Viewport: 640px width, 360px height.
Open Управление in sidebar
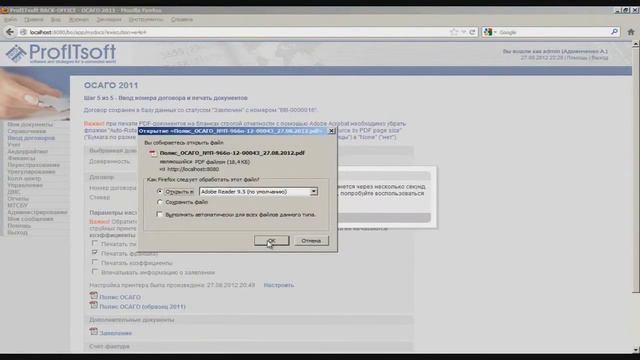click(x=25, y=185)
